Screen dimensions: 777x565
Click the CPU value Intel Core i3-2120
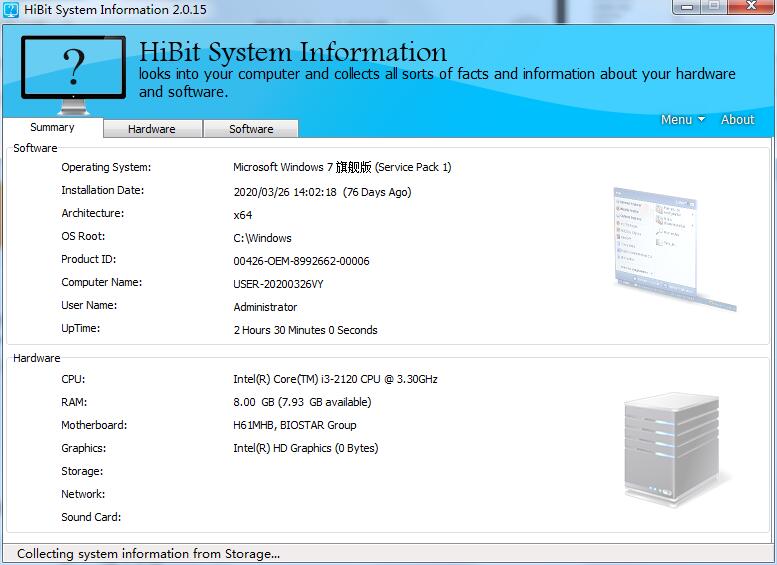click(x=335, y=380)
